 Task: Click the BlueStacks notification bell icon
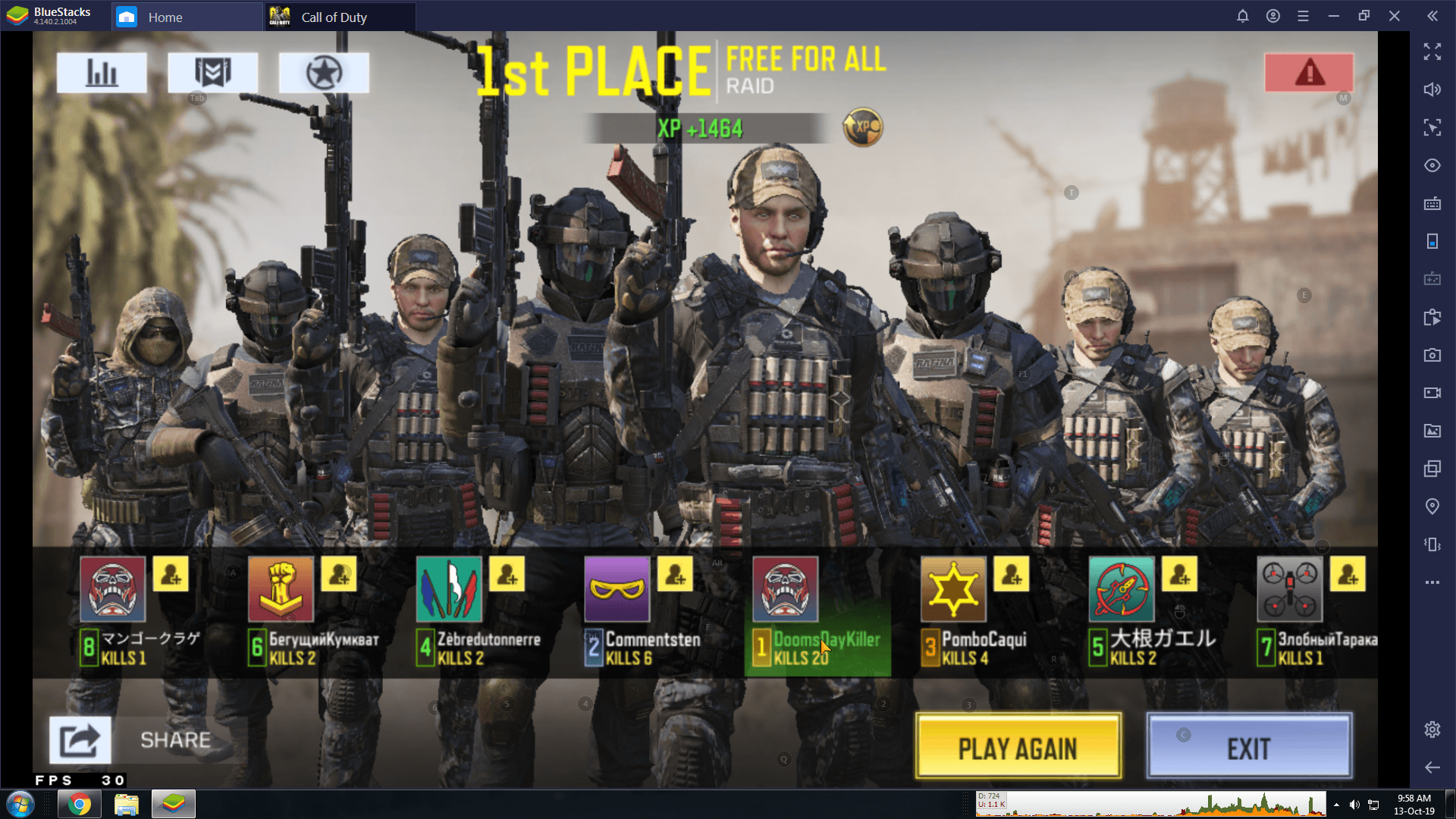pyautogui.click(x=1243, y=15)
